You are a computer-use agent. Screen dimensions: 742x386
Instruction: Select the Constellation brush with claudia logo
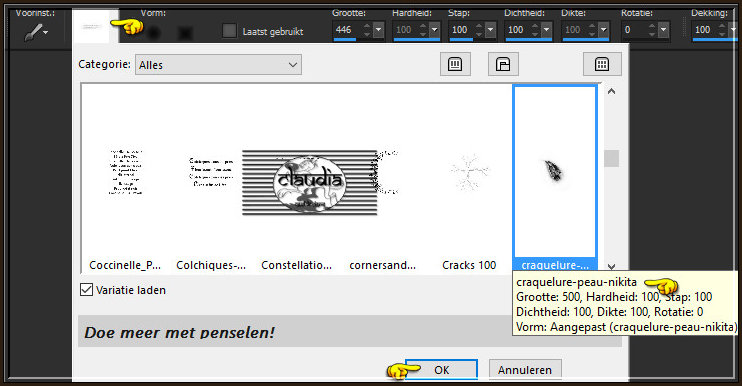coord(309,182)
